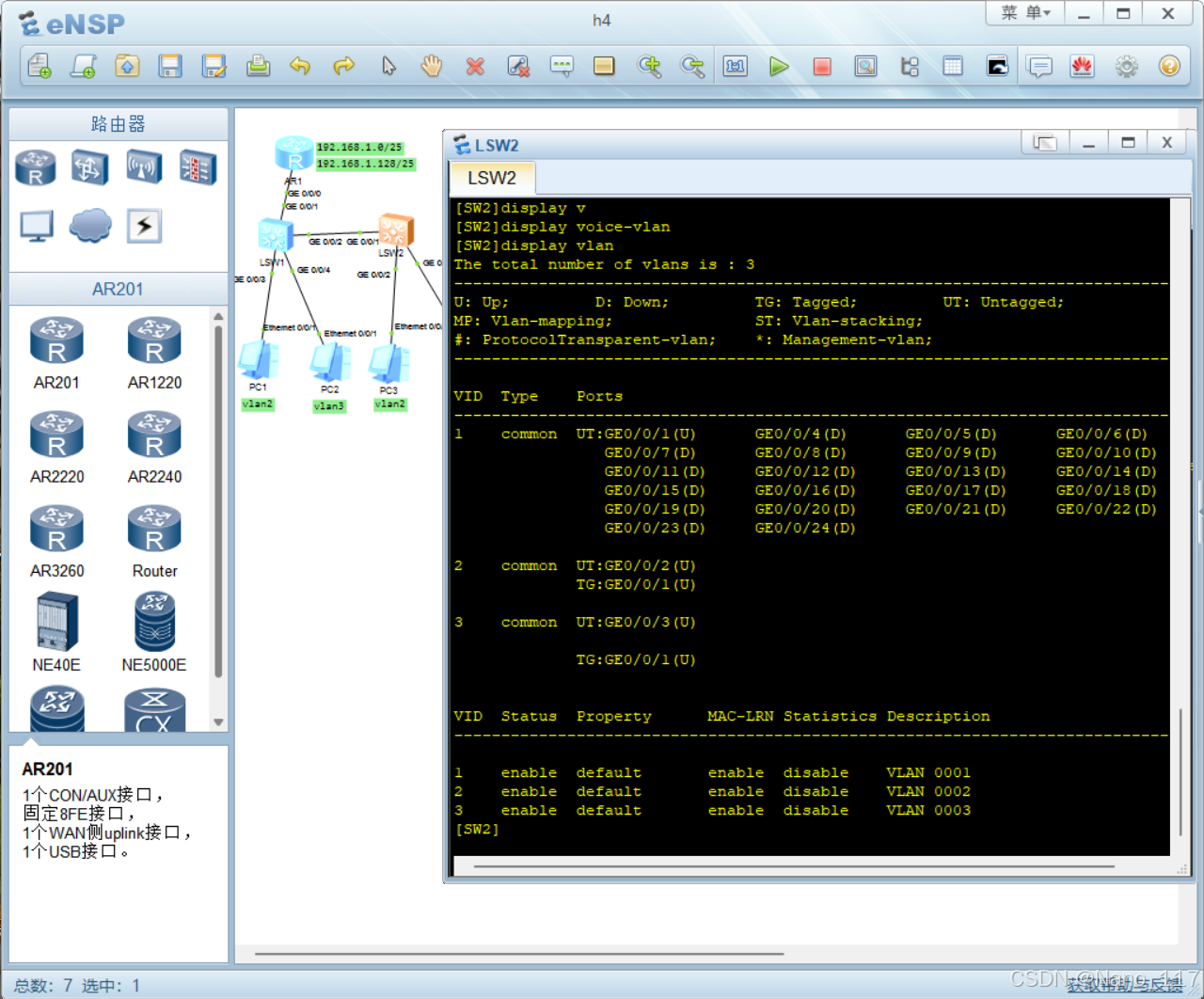Click the New Lab Exam topology icon
This screenshot has width=1204, height=999.
[x=83, y=66]
